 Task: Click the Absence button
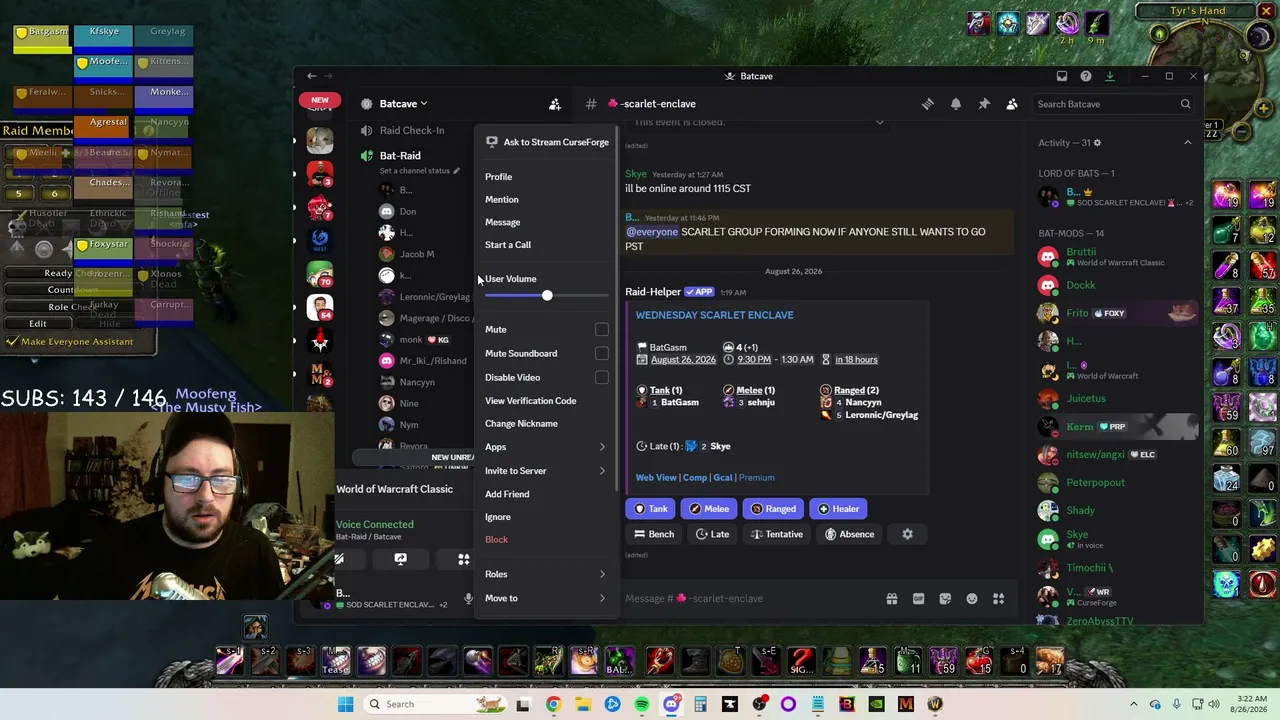(849, 534)
